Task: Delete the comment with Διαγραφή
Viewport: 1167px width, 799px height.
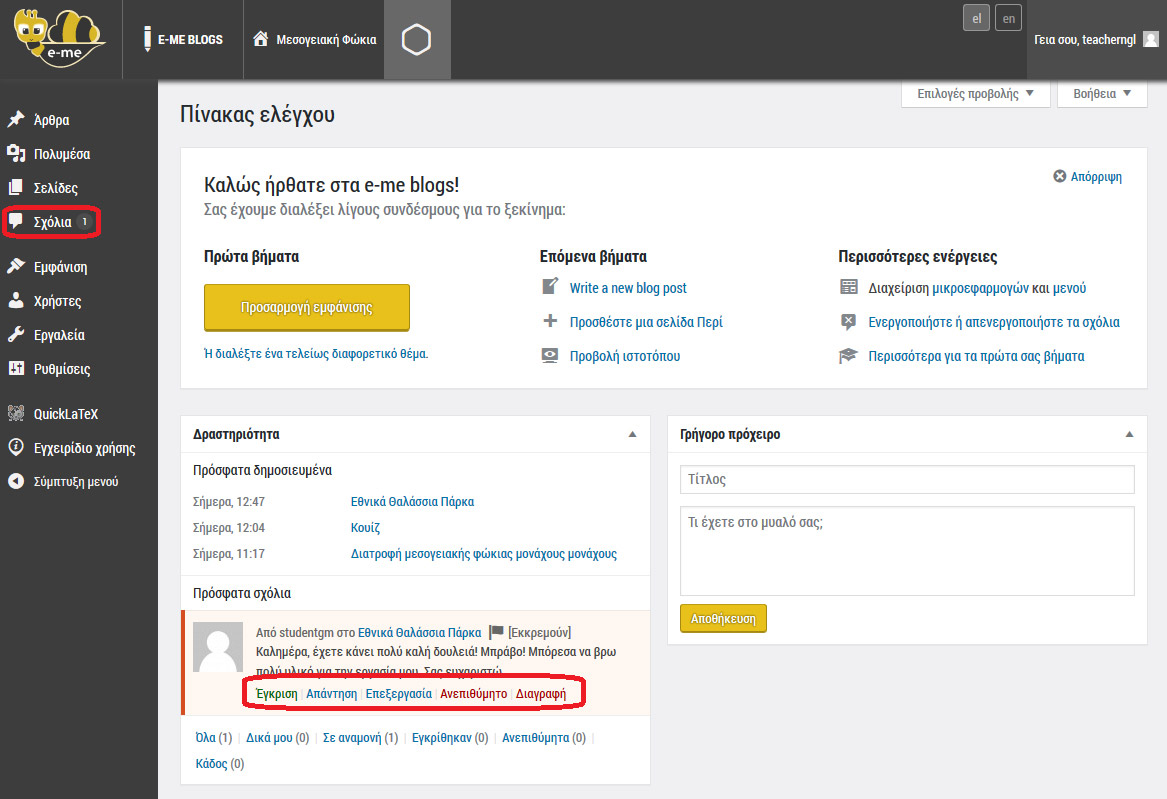Action: point(540,693)
